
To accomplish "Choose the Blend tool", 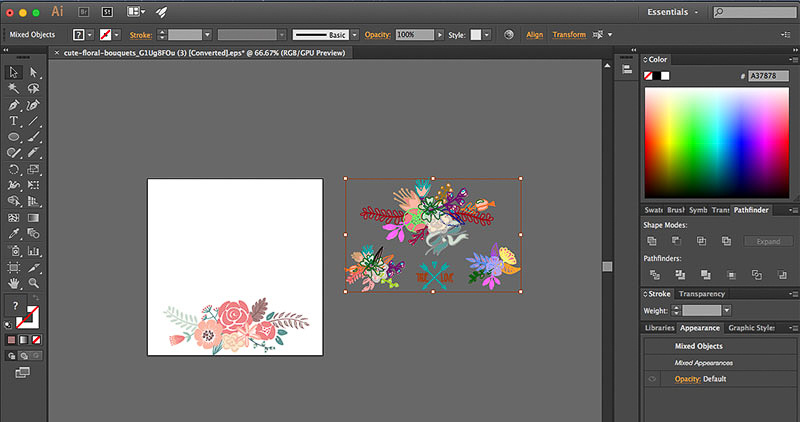I will click(33, 234).
